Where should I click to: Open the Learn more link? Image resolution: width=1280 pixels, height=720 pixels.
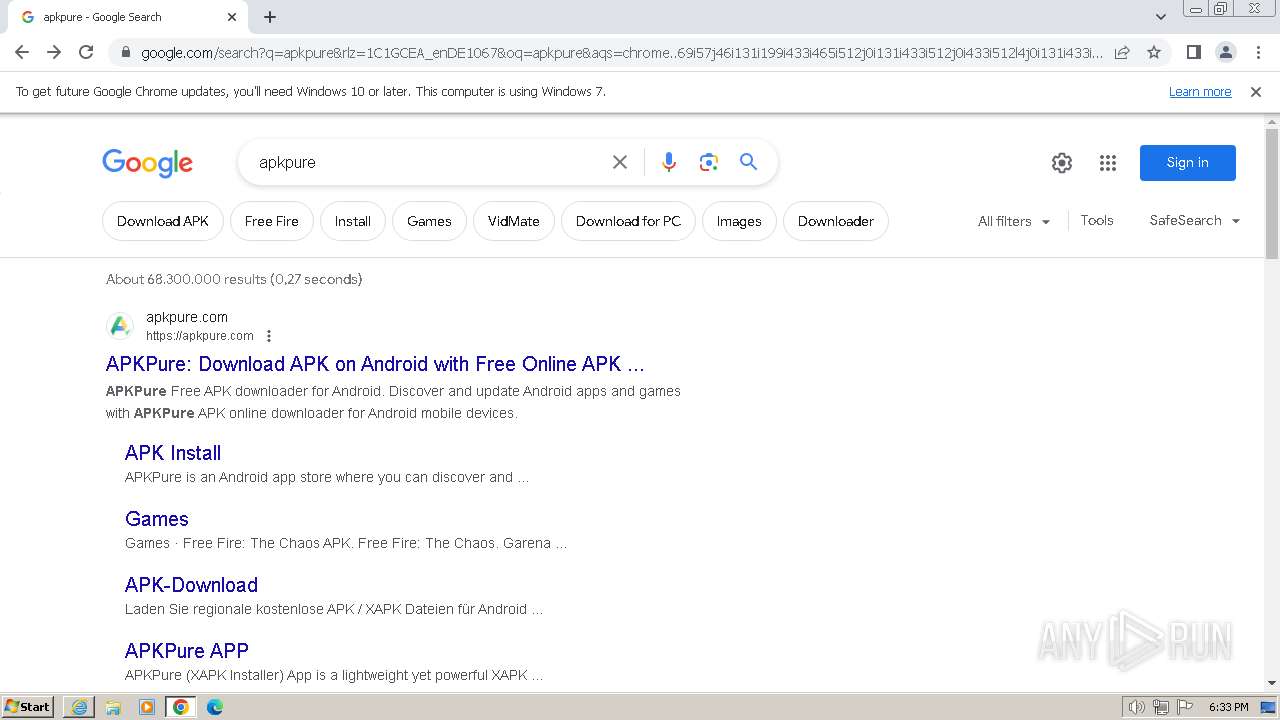click(x=1200, y=92)
